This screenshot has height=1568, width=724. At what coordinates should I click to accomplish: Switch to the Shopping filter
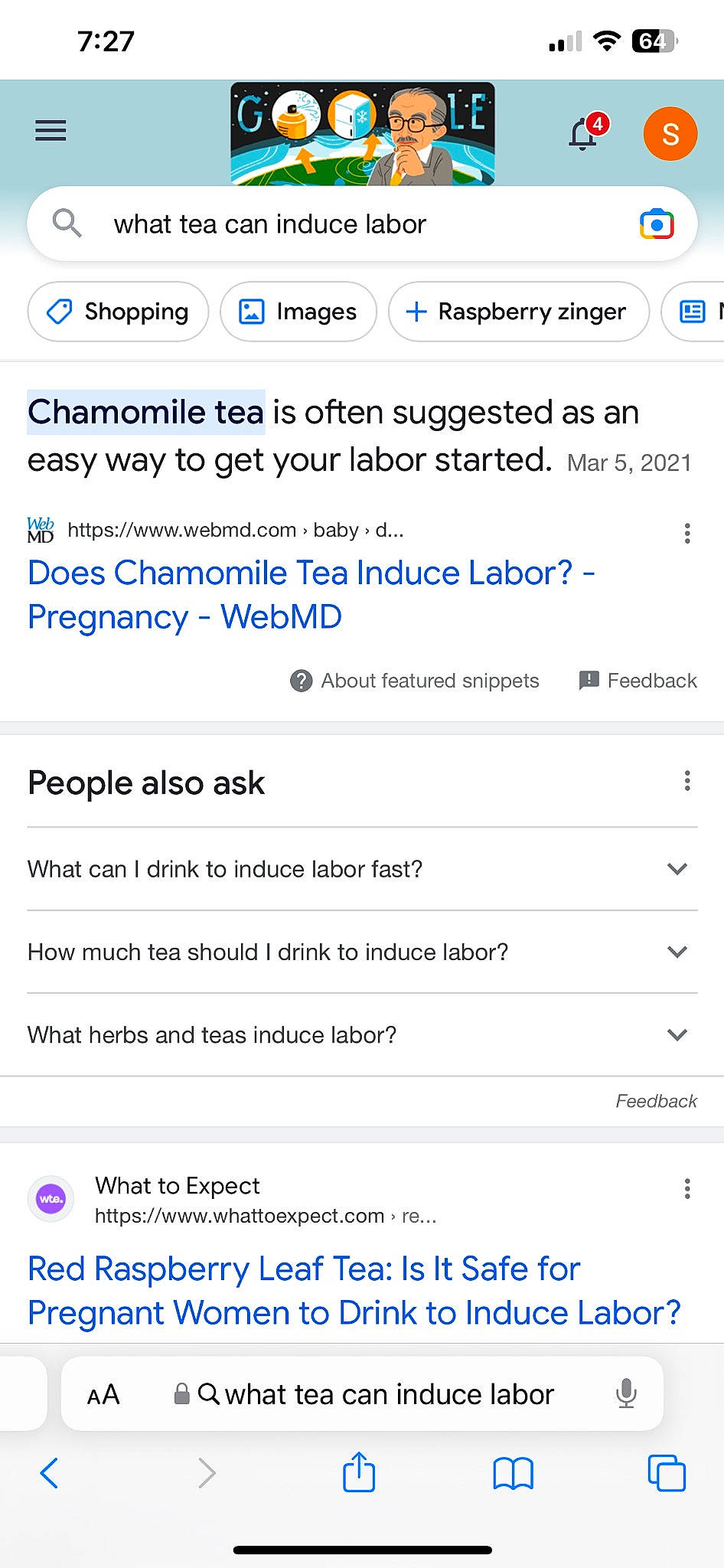click(x=118, y=312)
